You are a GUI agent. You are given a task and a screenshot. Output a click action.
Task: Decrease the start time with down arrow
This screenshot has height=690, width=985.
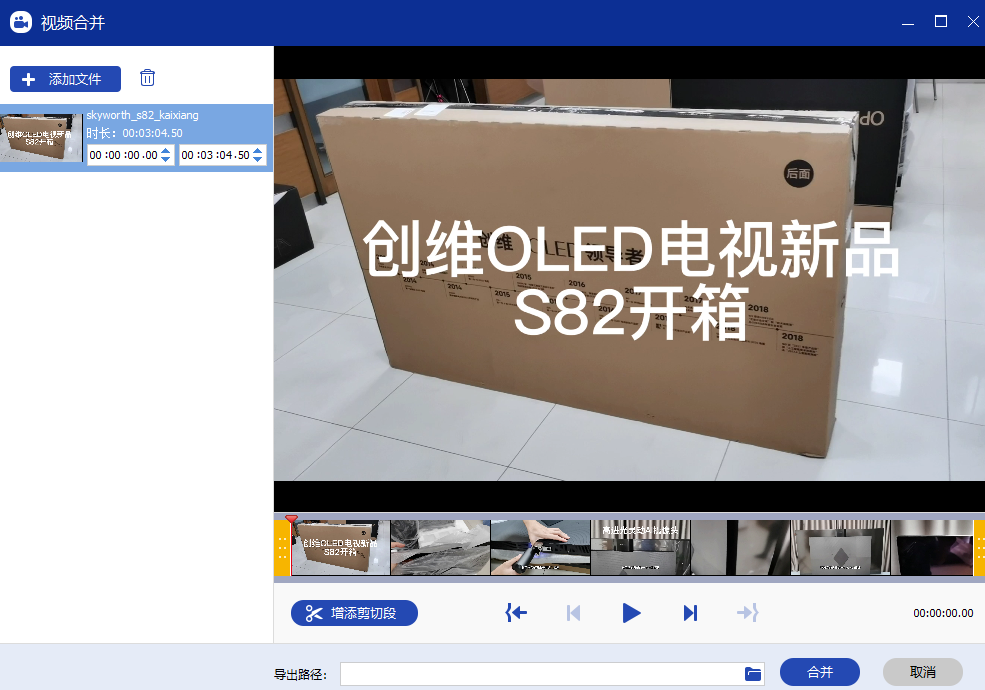pos(166,159)
